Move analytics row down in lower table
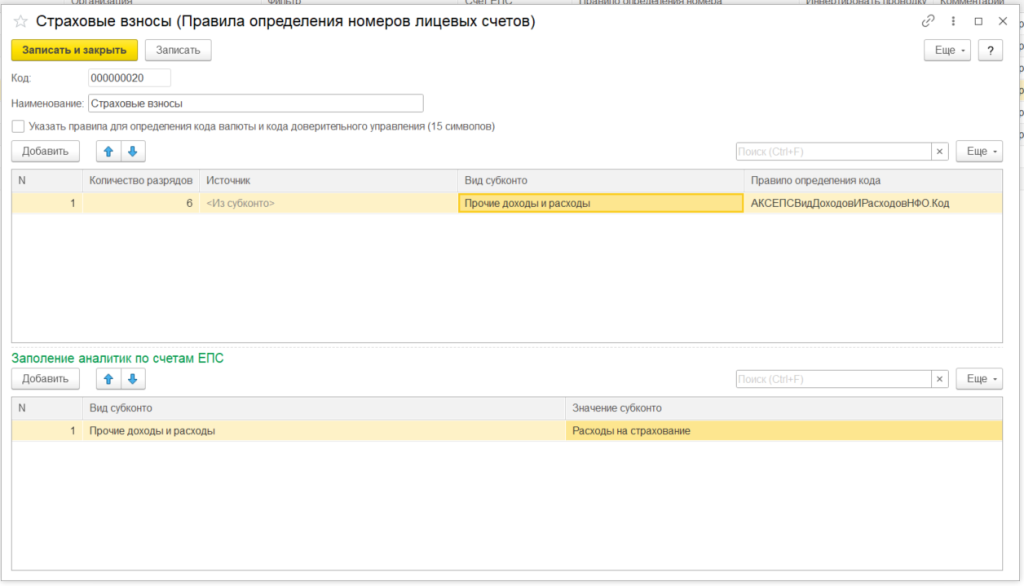Viewport: 1024px width, 586px height. [x=132, y=379]
